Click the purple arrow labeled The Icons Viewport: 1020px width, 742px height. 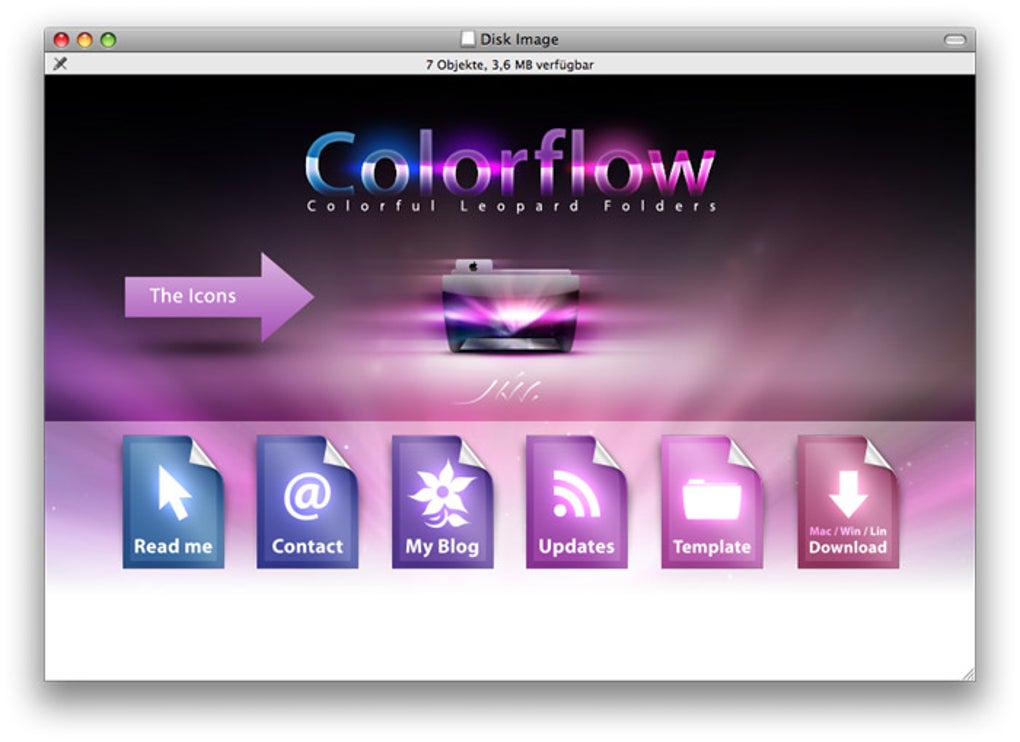pos(215,296)
